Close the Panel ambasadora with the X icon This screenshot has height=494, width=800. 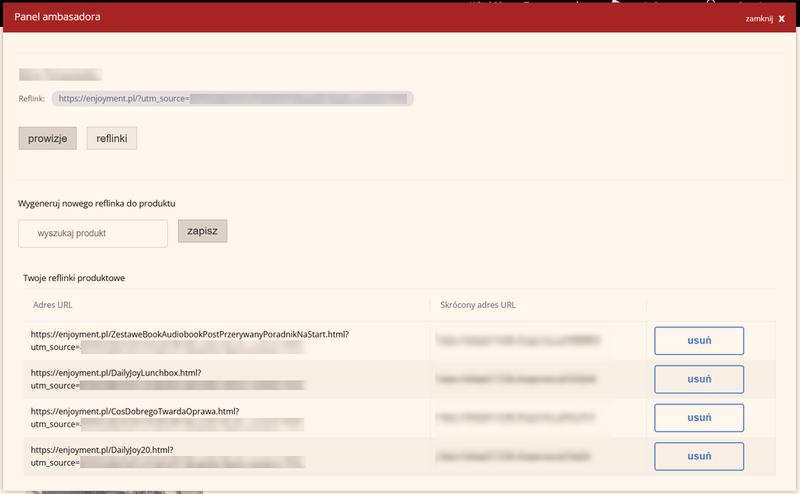(x=782, y=19)
